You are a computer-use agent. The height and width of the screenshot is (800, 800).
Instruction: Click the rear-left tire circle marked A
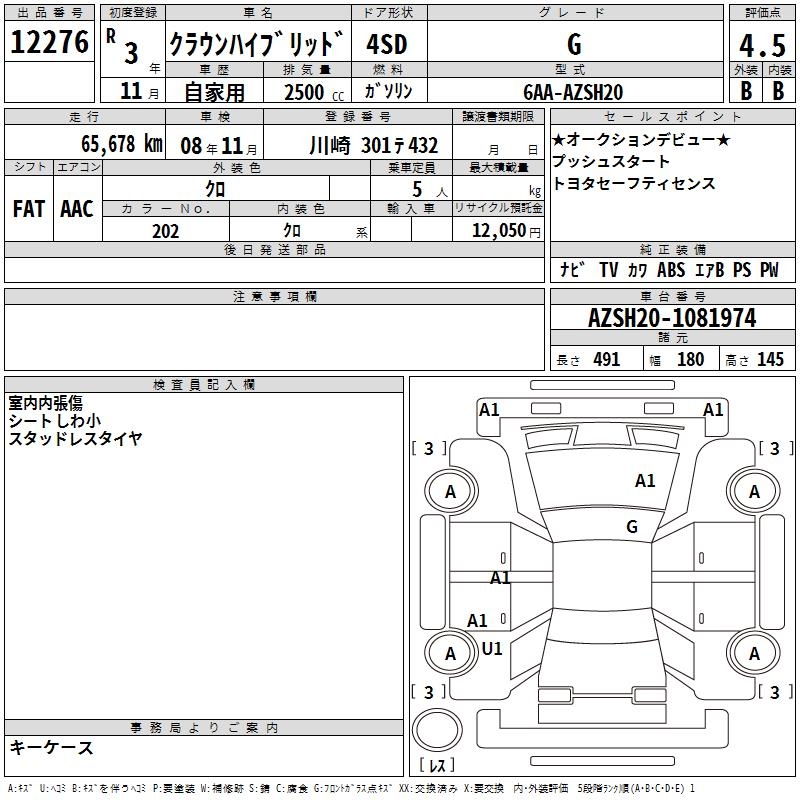[451, 654]
